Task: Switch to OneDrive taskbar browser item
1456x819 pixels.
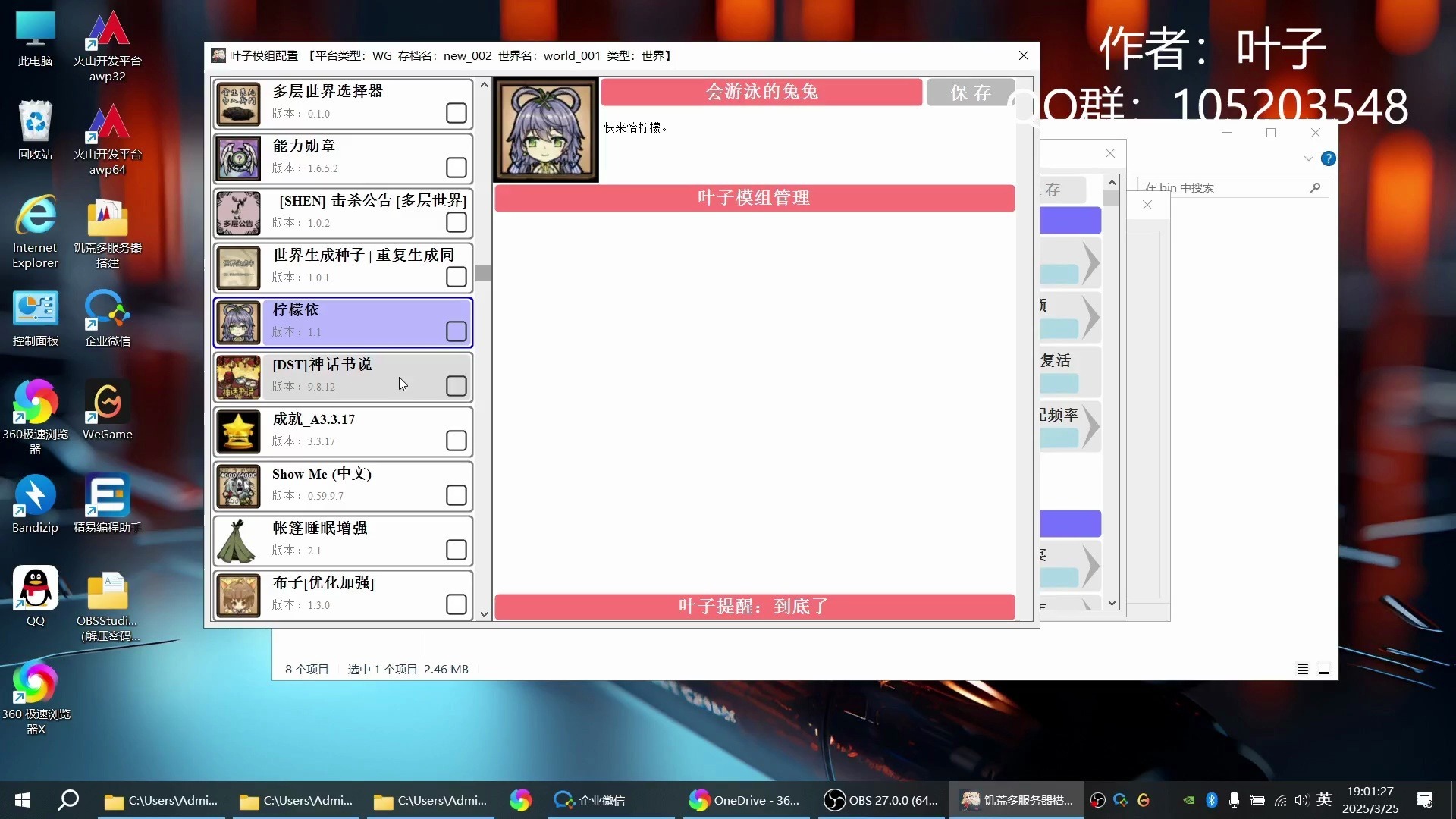Action: pyautogui.click(x=745, y=800)
